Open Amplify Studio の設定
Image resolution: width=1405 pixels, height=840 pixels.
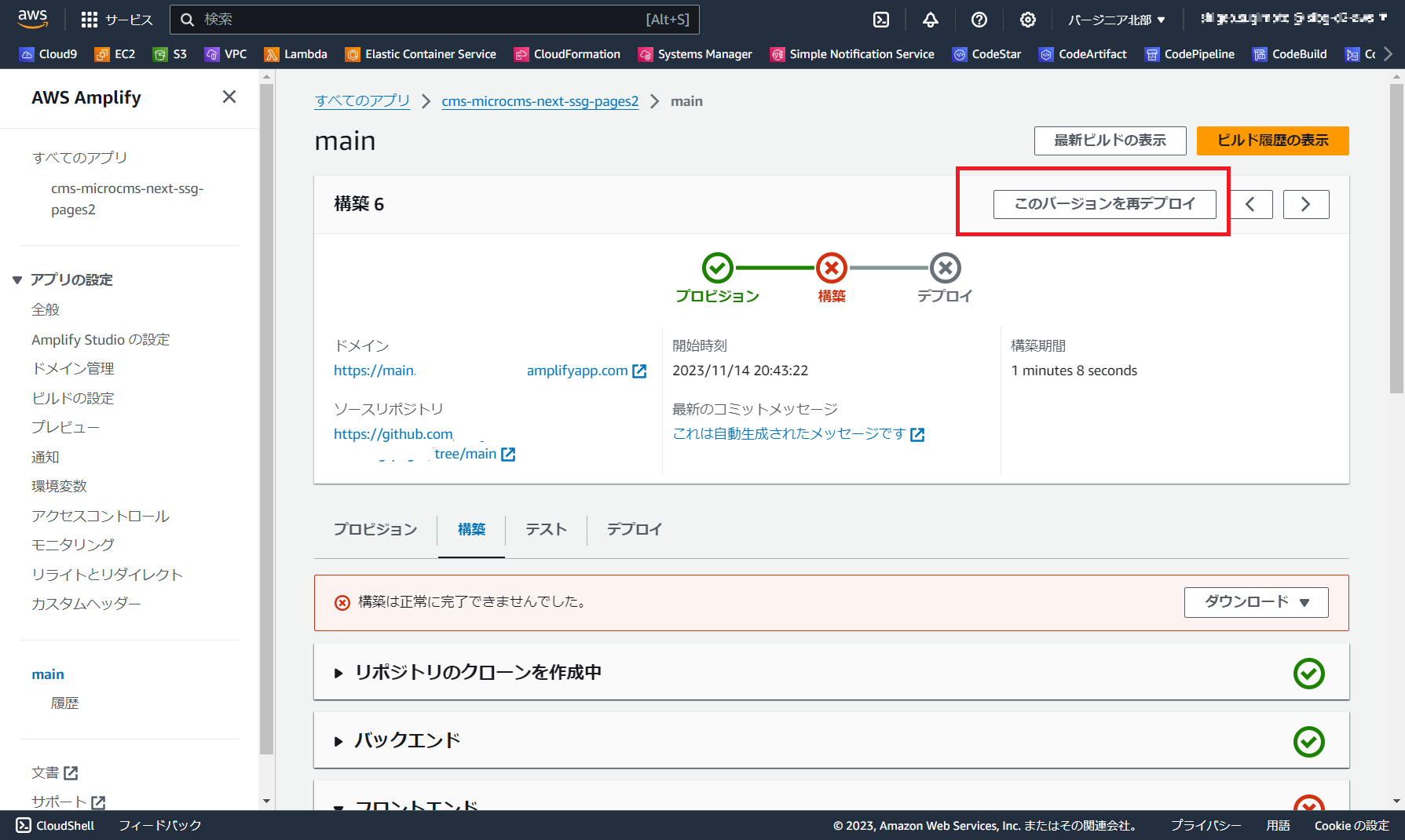pos(101,339)
